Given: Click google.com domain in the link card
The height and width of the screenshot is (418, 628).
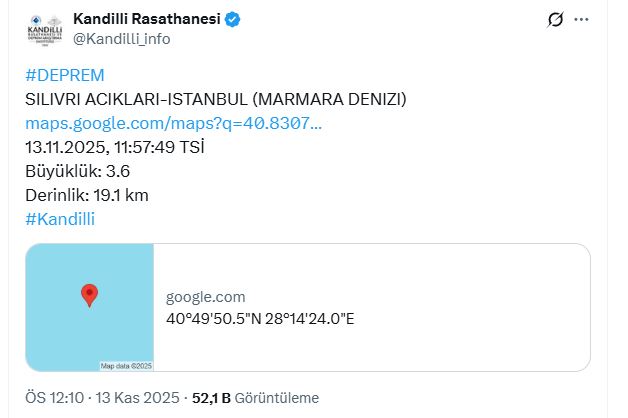Looking at the screenshot, I should click(x=205, y=297).
